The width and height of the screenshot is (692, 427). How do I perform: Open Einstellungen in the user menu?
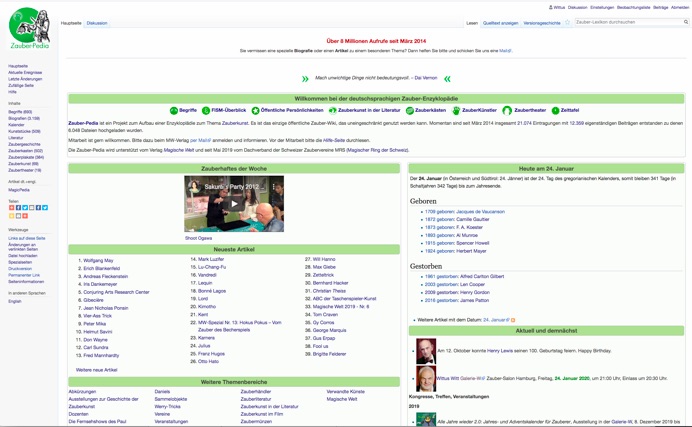(x=602, y=7)
